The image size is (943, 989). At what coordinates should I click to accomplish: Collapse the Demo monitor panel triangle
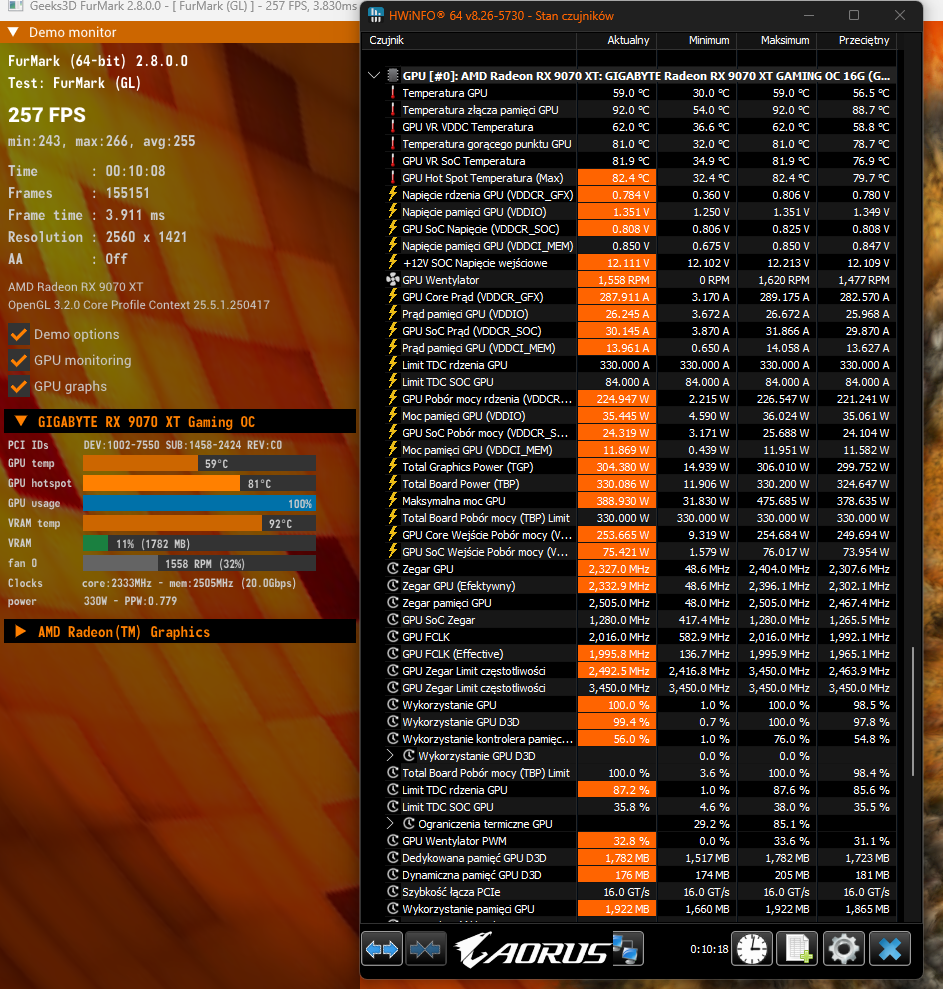tap(13, 32)
